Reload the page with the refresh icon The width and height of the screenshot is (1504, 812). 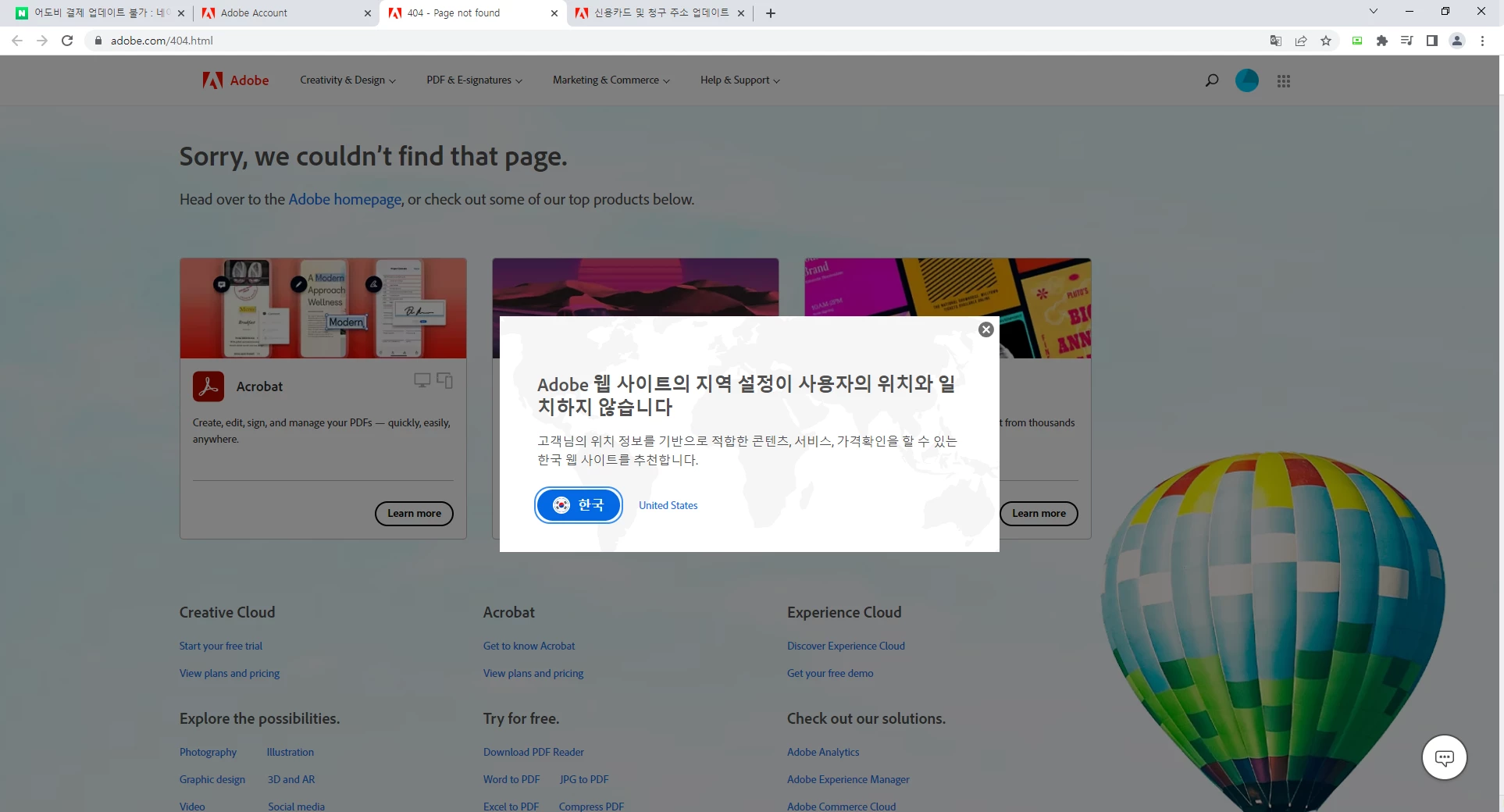(x=67, y=41)
